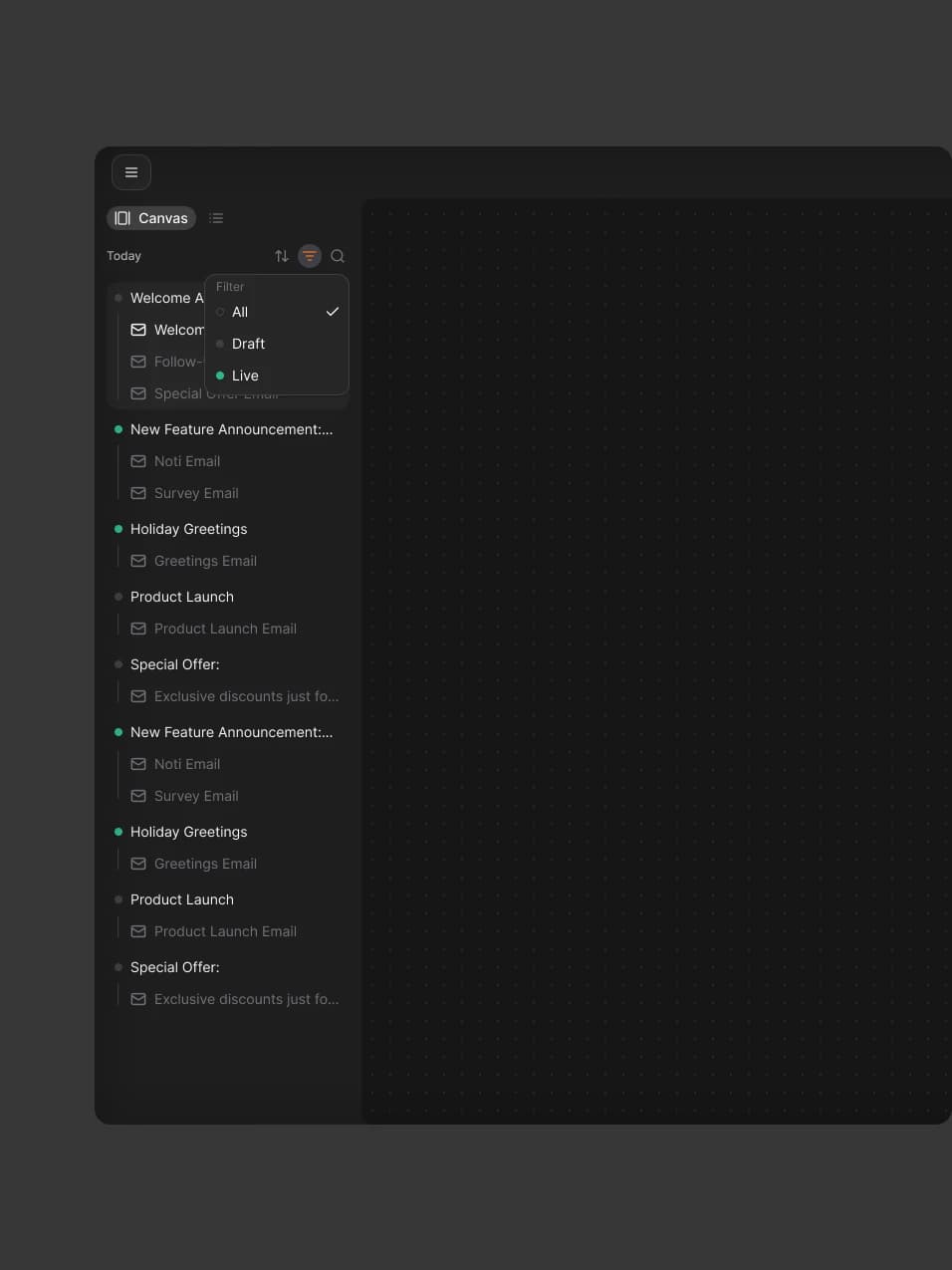
Task: Click the mail icon of the Welcom email
Action: click(138, 330)
